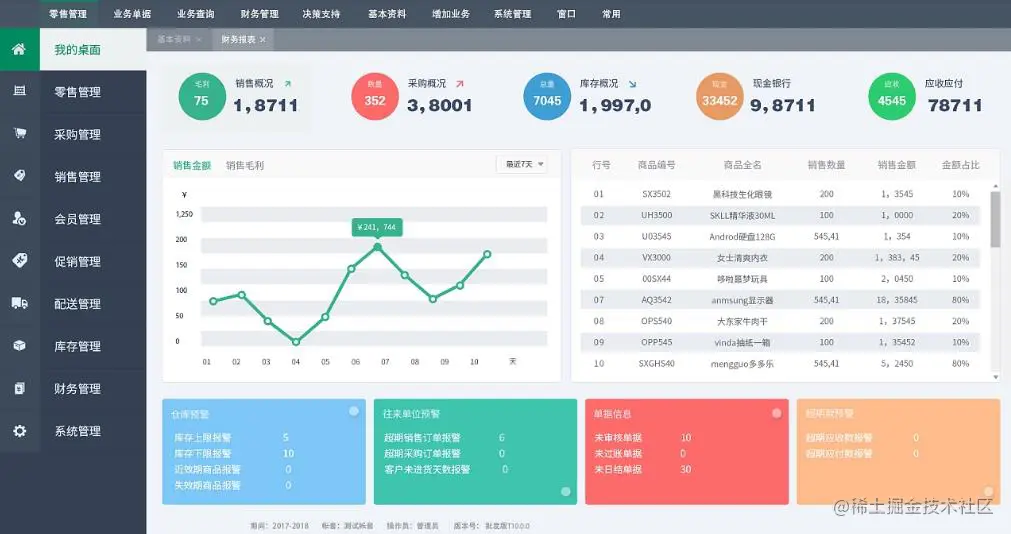Go to 配送管理 in the sidebar
Image resolution: width=1011 pixels, height=534 pixels.
tap(77, 304)
